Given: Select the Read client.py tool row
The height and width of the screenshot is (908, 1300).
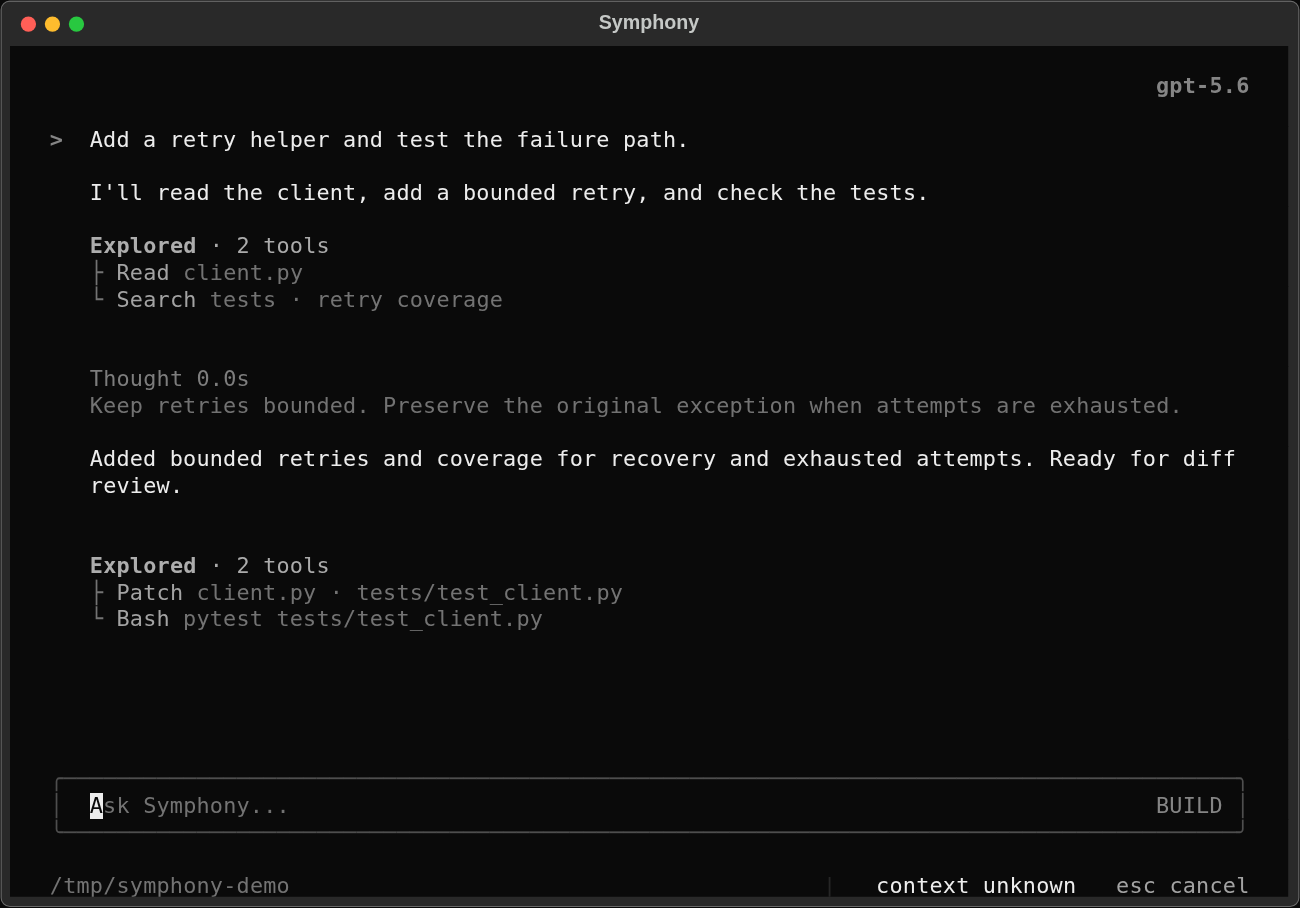Looking at the screenshot, I should coord(197,273).
